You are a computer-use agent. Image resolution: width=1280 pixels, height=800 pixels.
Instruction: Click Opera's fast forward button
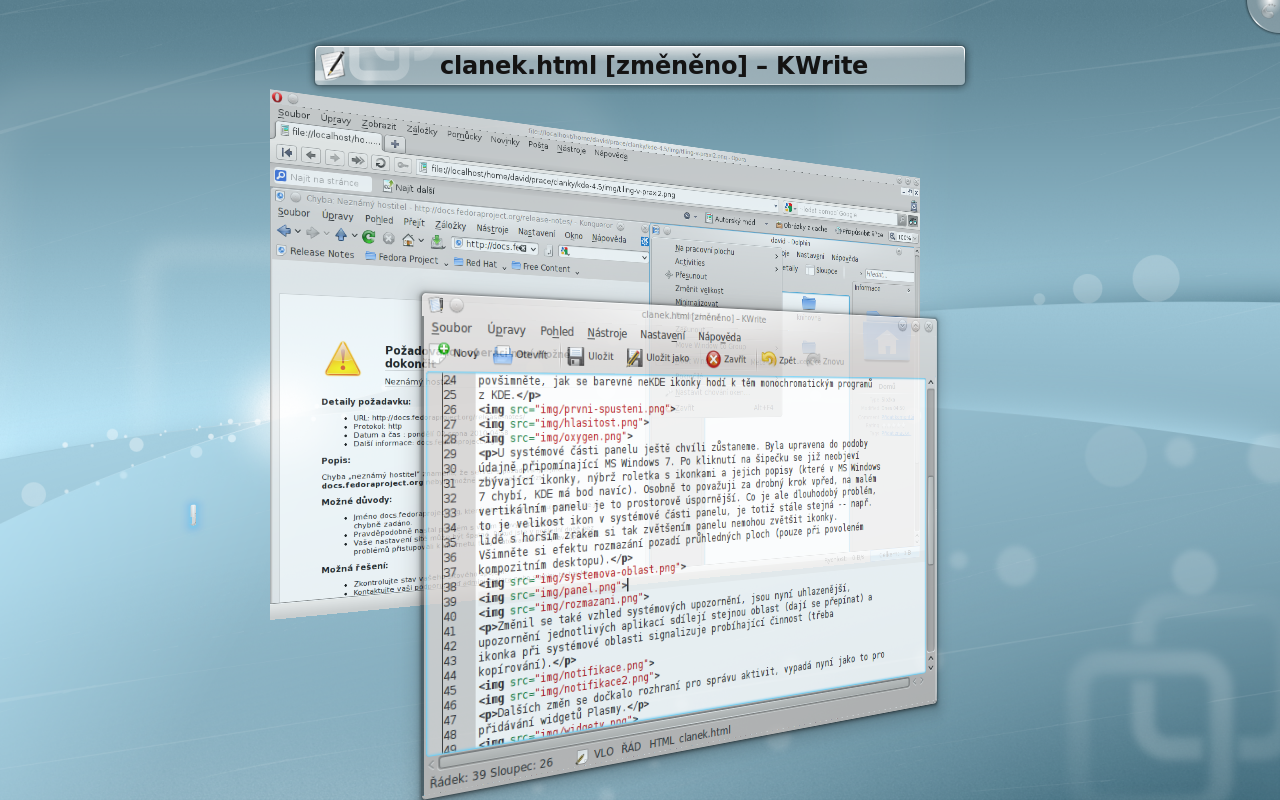click(358, 159)
